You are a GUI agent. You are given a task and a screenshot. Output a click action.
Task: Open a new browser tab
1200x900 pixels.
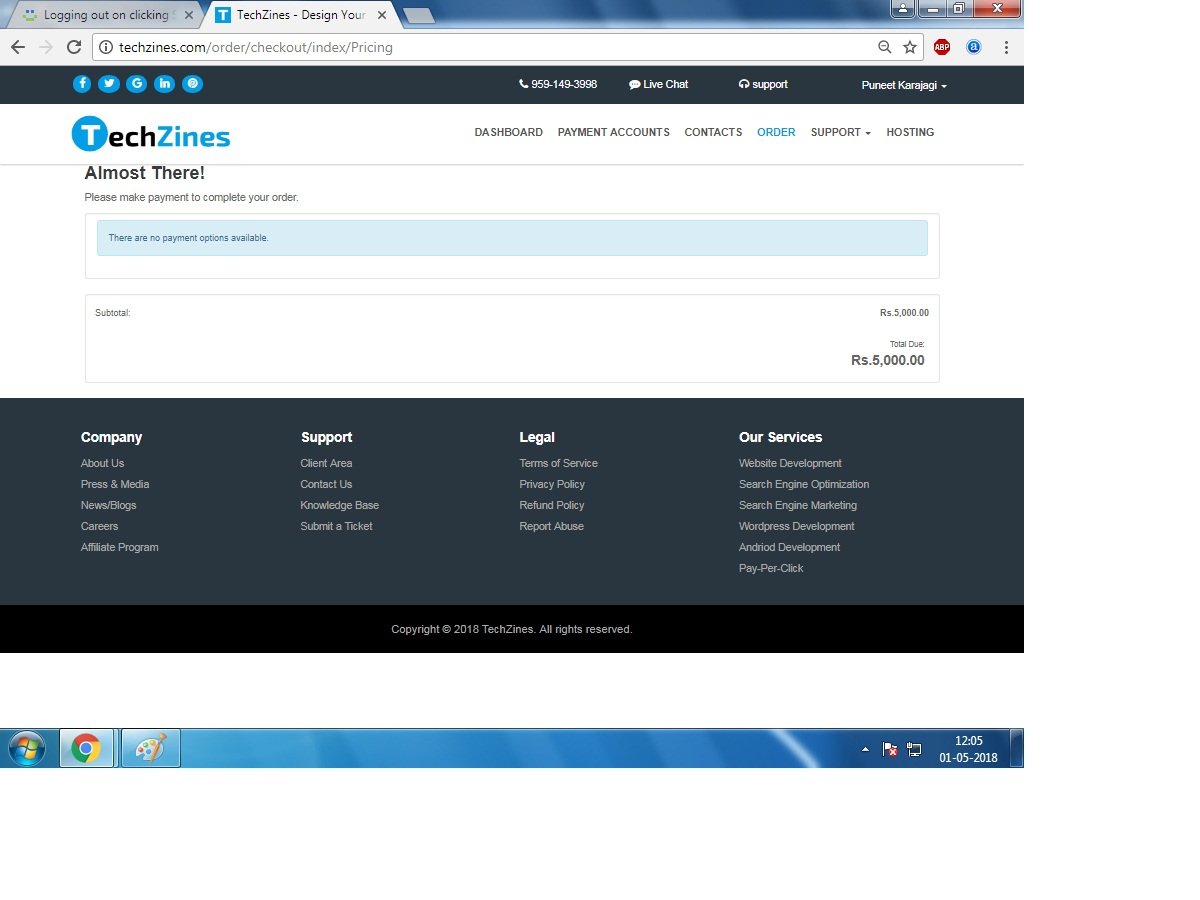click(418, 15)
